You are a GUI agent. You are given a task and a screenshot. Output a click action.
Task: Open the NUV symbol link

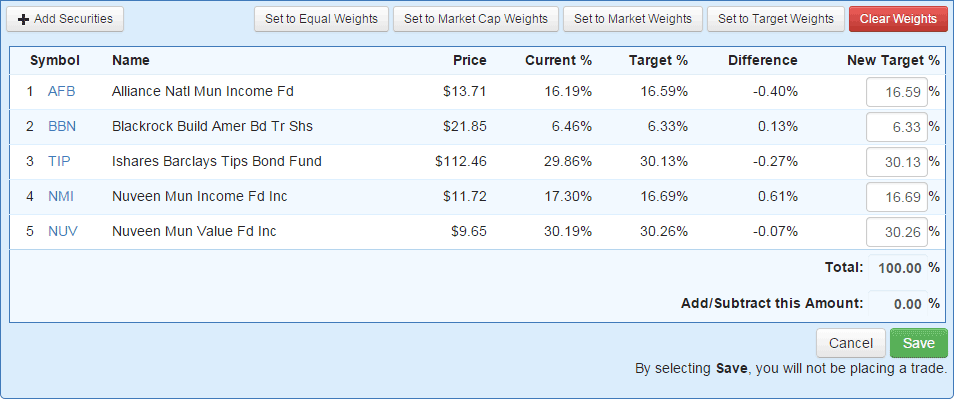[63, 232]
